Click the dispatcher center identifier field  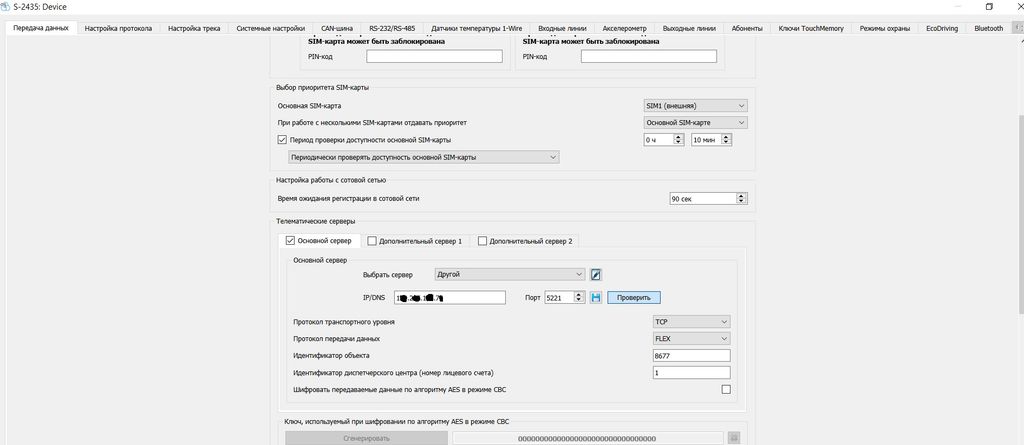[692, 372]
